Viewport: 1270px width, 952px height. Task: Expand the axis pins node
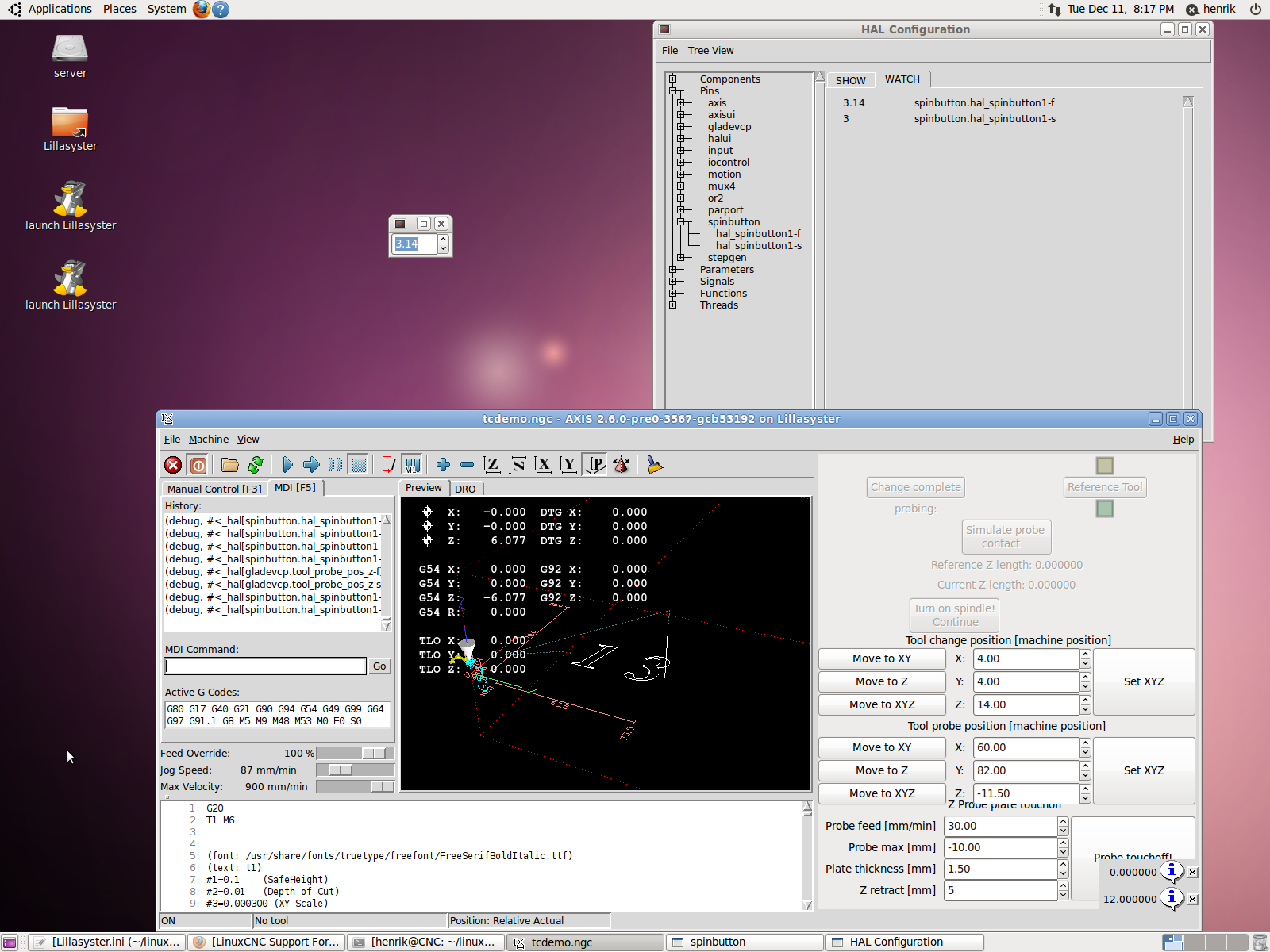point(681,102)
